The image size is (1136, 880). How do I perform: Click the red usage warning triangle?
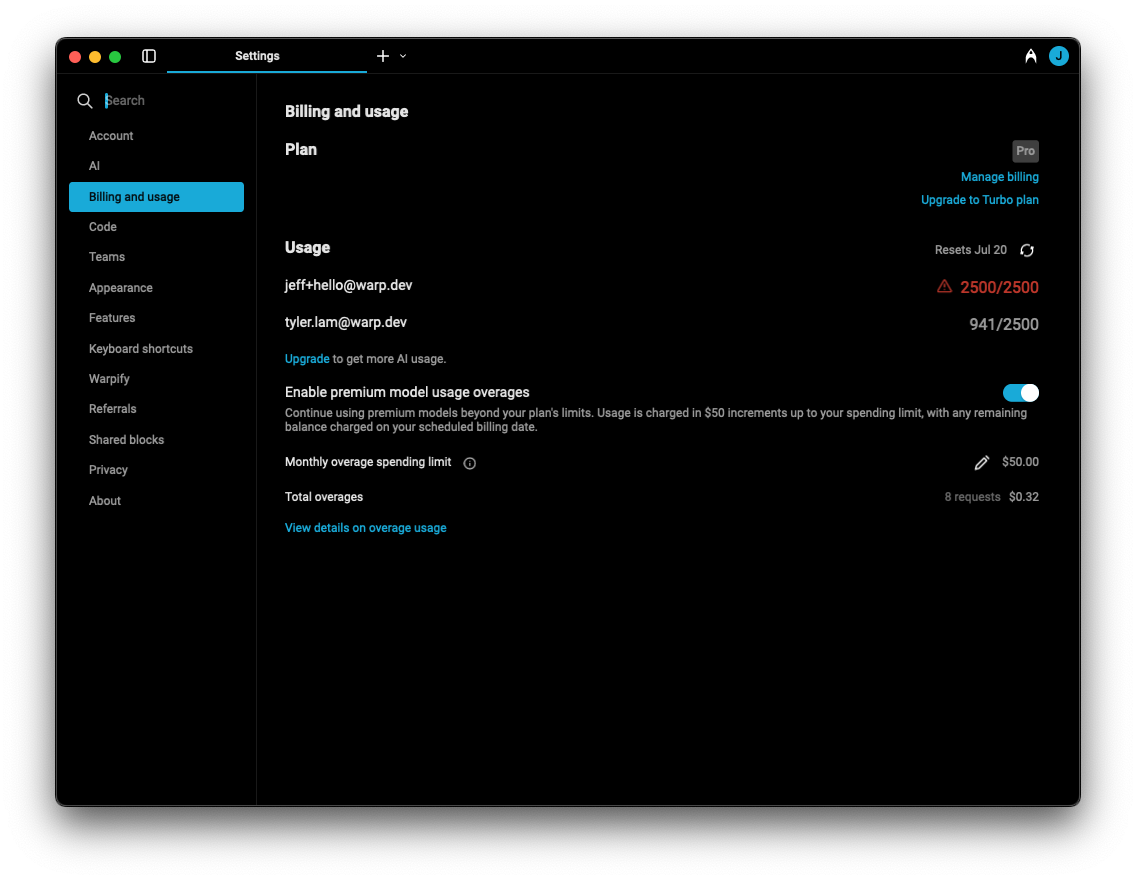coord(944,287)
